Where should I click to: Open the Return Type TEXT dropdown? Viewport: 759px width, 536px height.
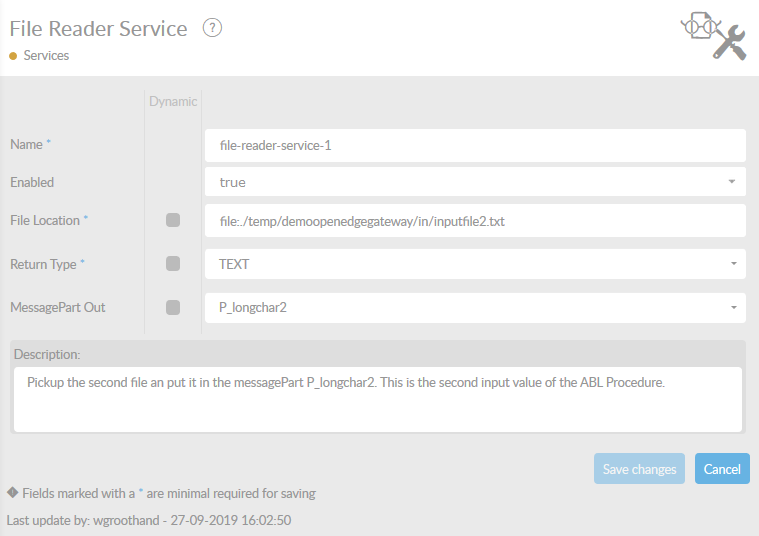pyautogui.click(x=475, y=264)
